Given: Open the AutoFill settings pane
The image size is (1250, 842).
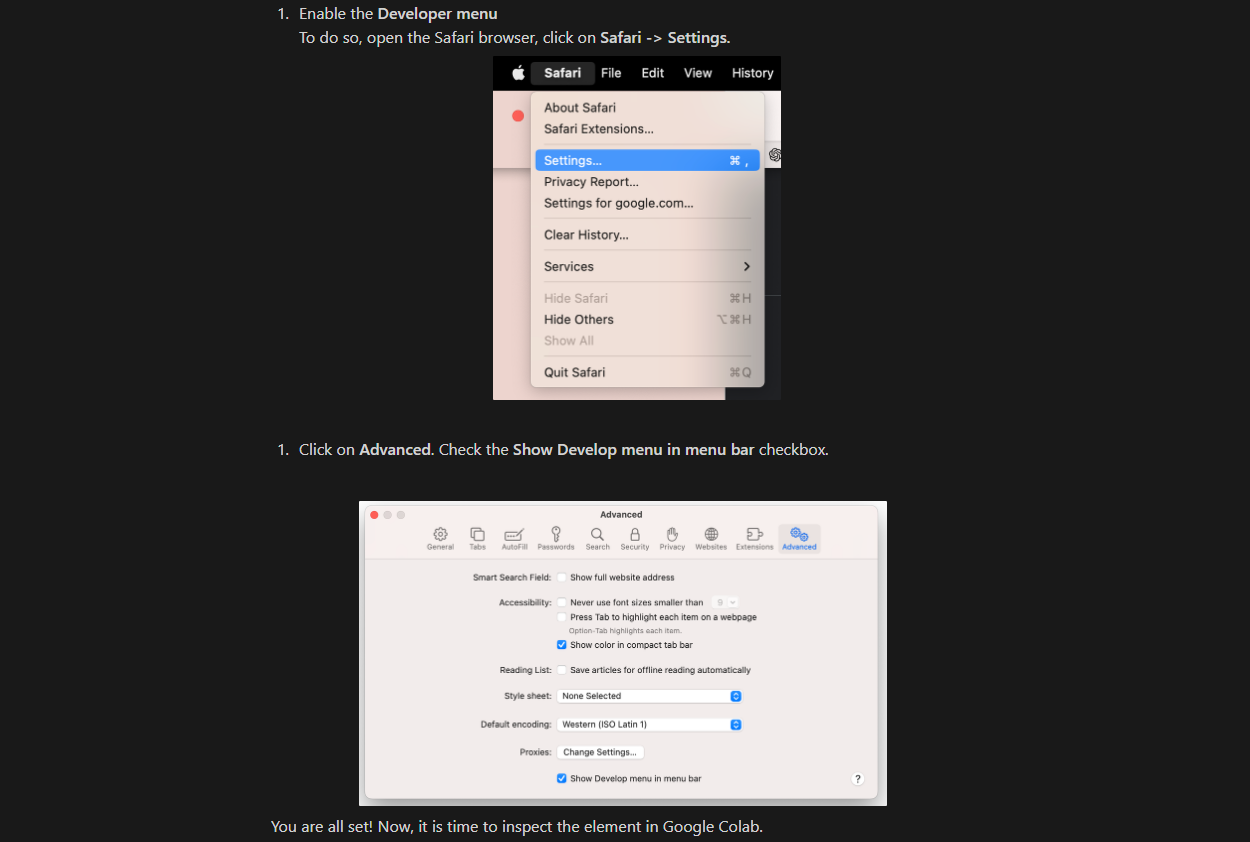Looking at the screenshot, I should tap(514, 539).
